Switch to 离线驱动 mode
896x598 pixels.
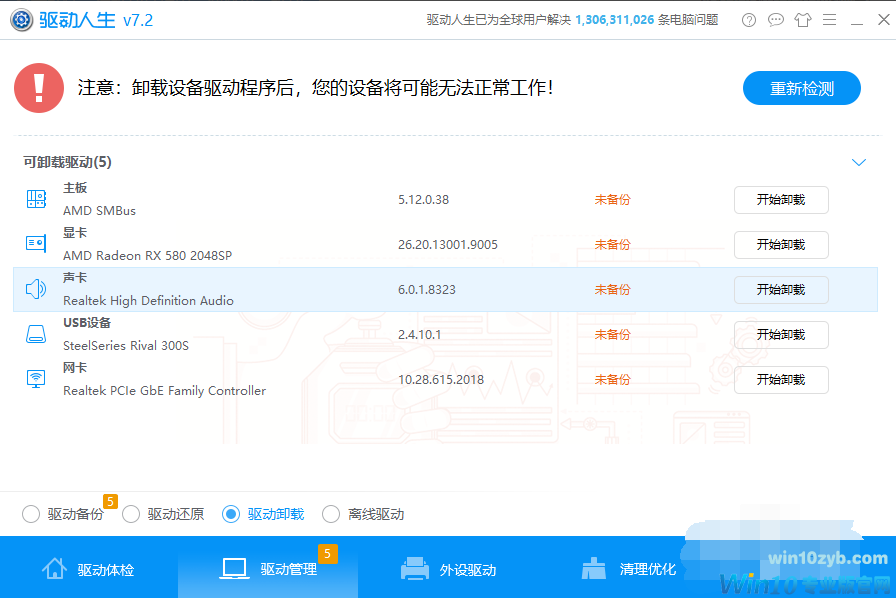pyautogui.click(x=331, y=513)
